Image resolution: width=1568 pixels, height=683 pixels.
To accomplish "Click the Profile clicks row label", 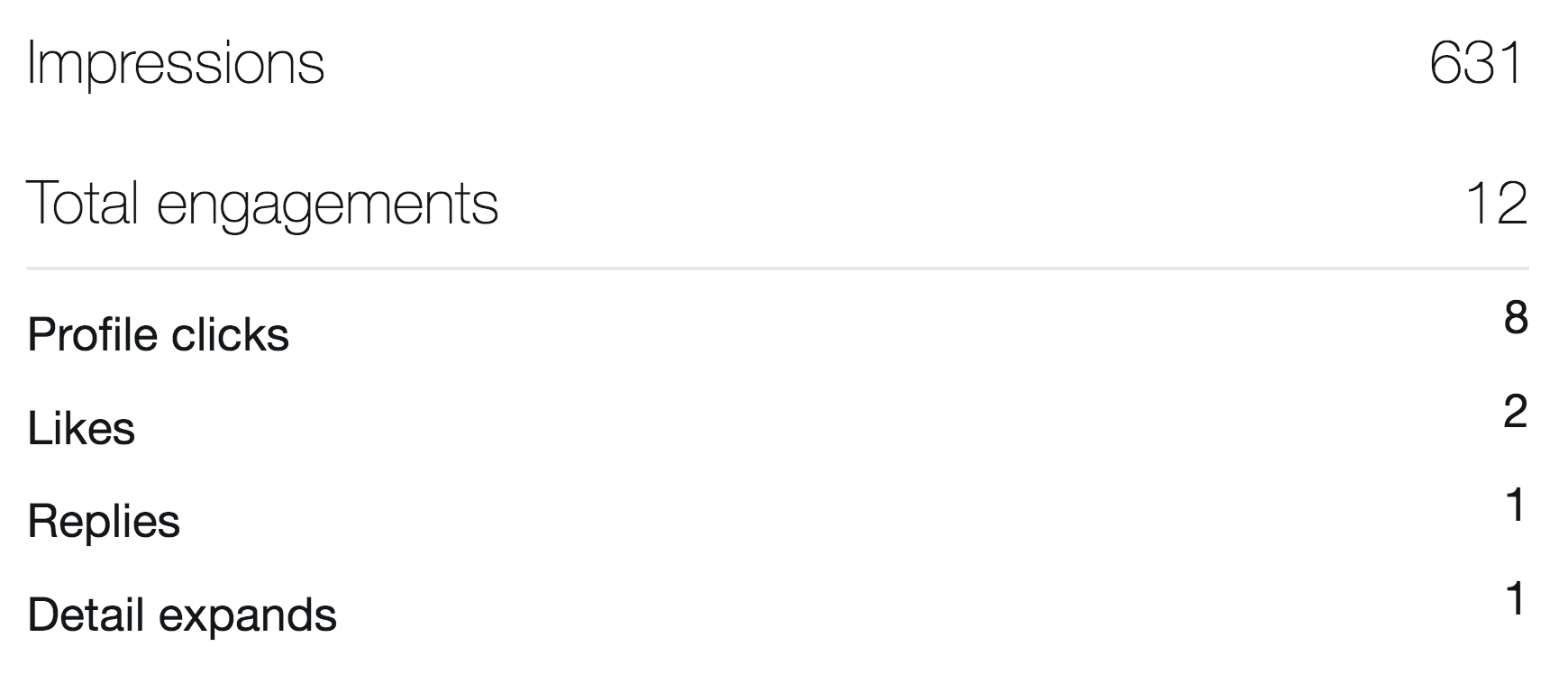I will click(x=159, y=334).
